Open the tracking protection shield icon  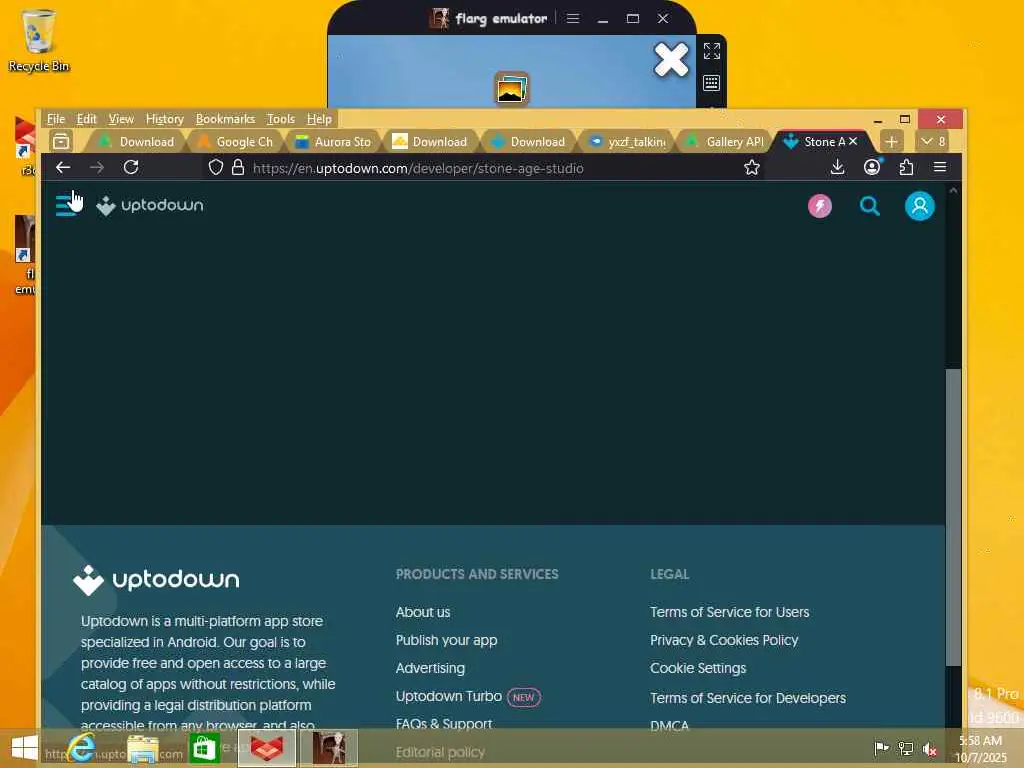click(x=216, y=168)
